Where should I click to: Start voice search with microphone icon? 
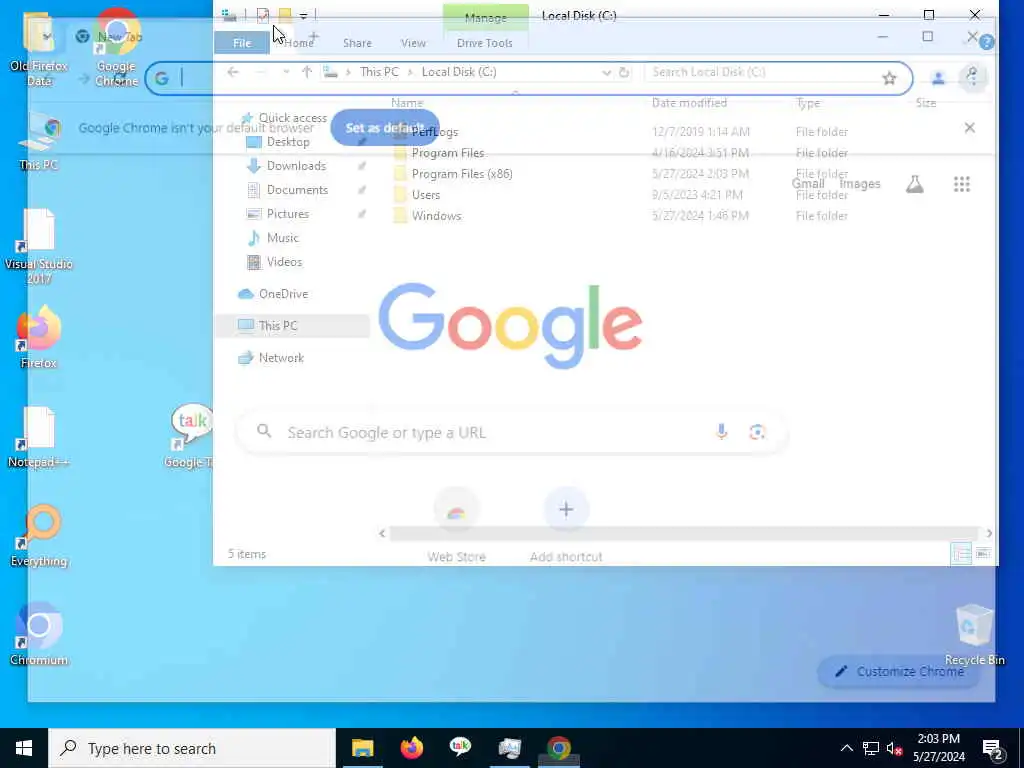tap(721, 432)
